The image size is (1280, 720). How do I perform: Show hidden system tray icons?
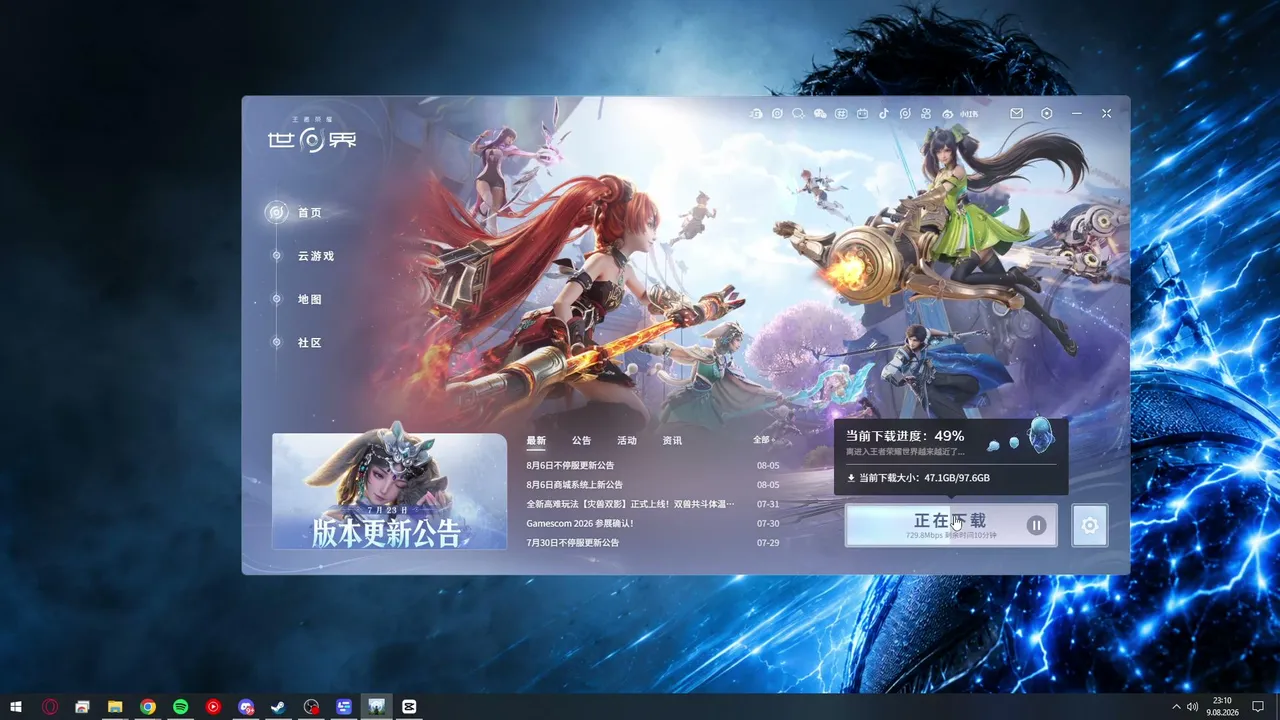coord(1176,707)
